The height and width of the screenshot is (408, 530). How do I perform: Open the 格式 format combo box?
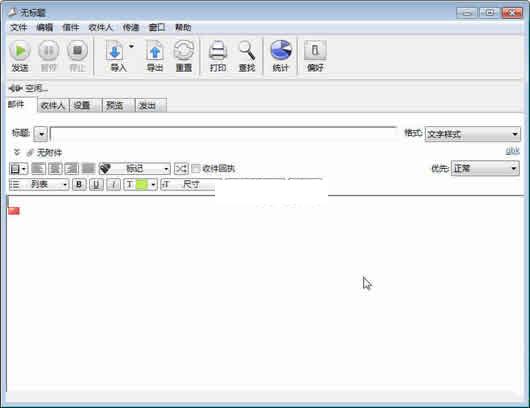click(x=472, y=134)
